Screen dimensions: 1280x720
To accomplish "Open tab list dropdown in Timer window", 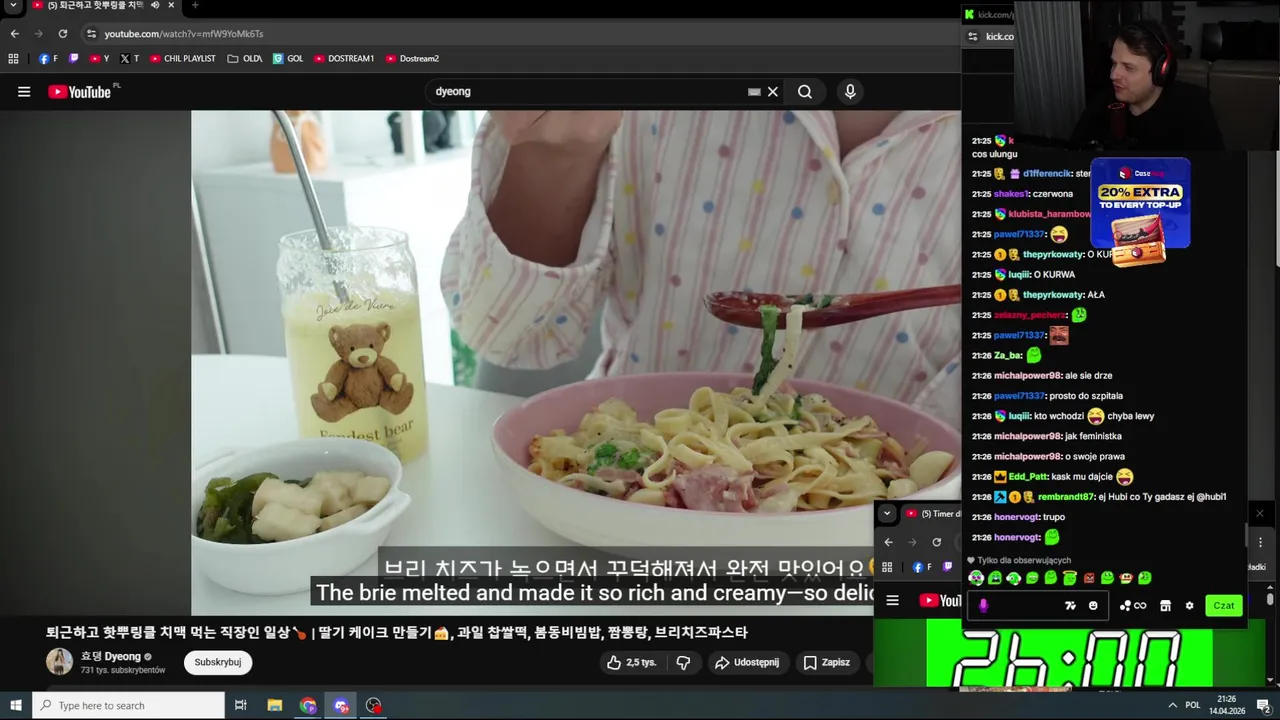I will click(887, 513).
